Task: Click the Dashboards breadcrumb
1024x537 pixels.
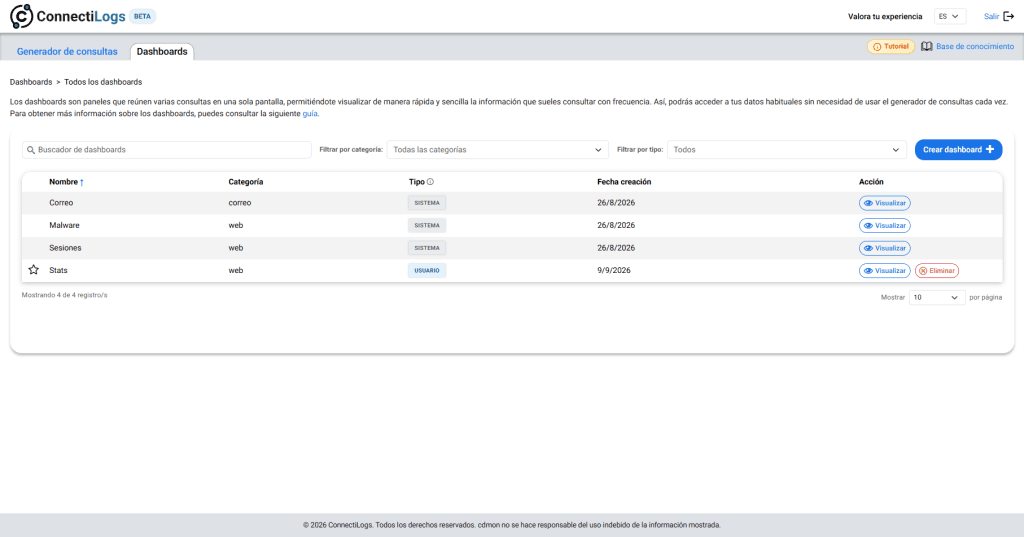Action: pos(31,82)
